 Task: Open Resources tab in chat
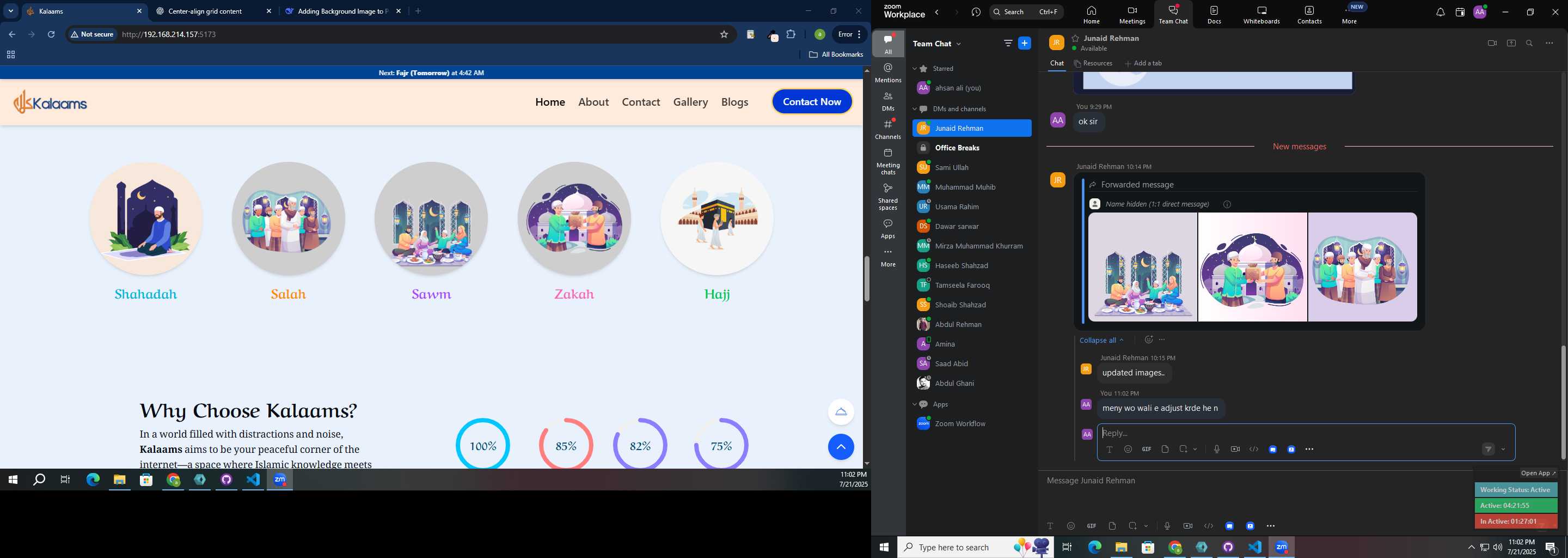click(x=1093, y=63)
